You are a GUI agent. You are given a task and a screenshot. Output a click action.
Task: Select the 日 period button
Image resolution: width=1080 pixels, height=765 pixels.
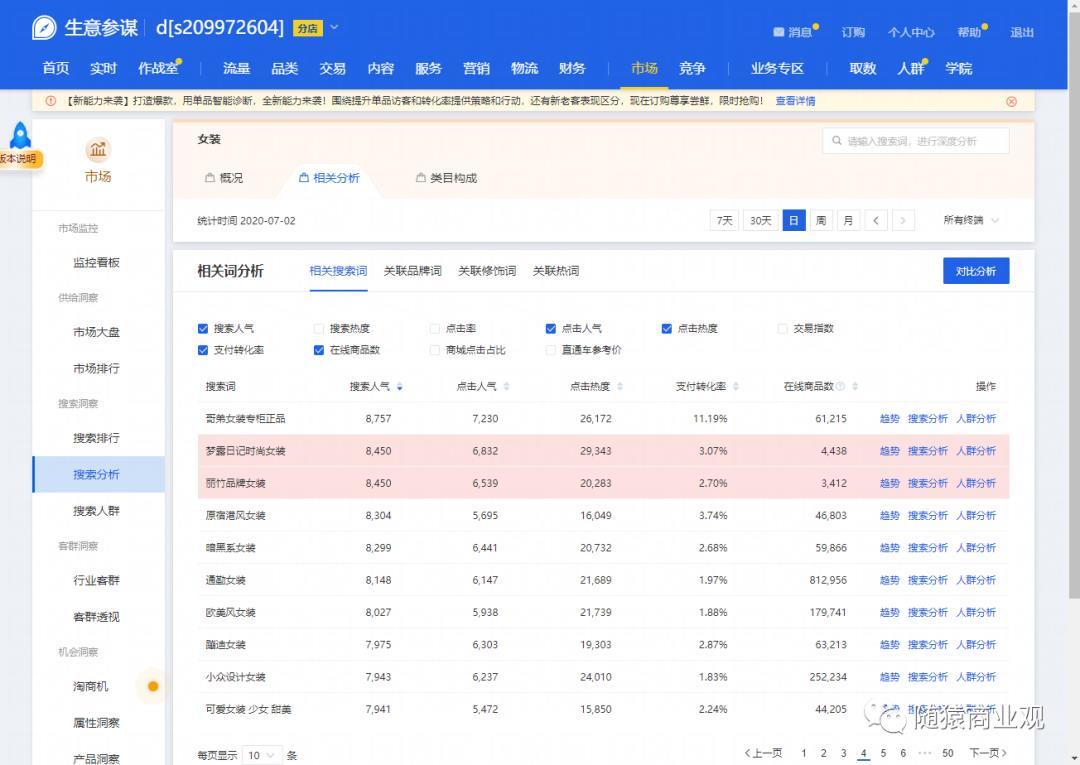coord(793,220)
